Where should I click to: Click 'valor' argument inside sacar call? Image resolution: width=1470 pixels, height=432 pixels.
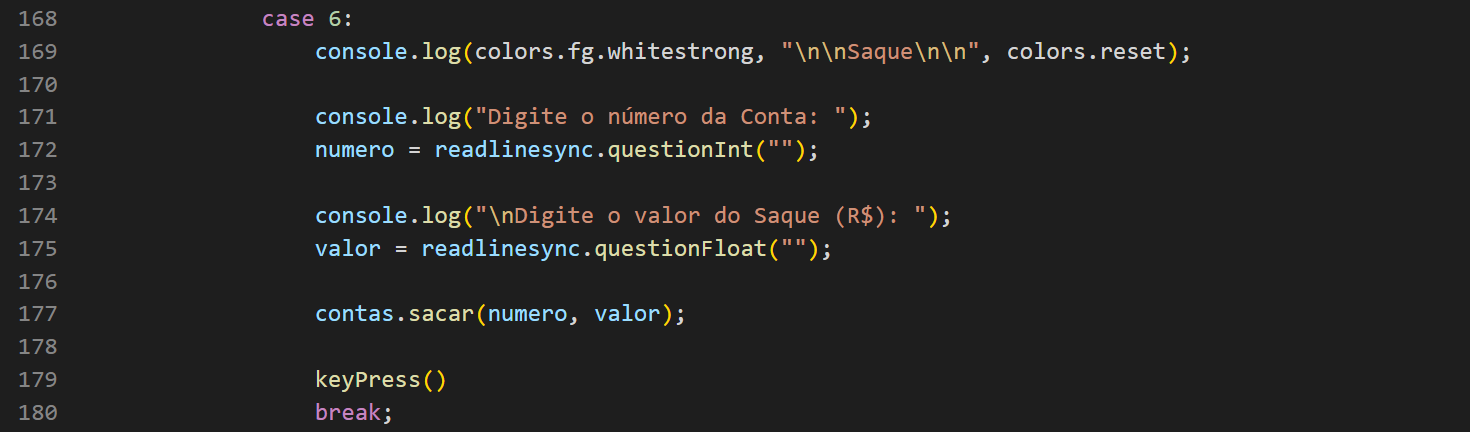(x=627, y=314)
